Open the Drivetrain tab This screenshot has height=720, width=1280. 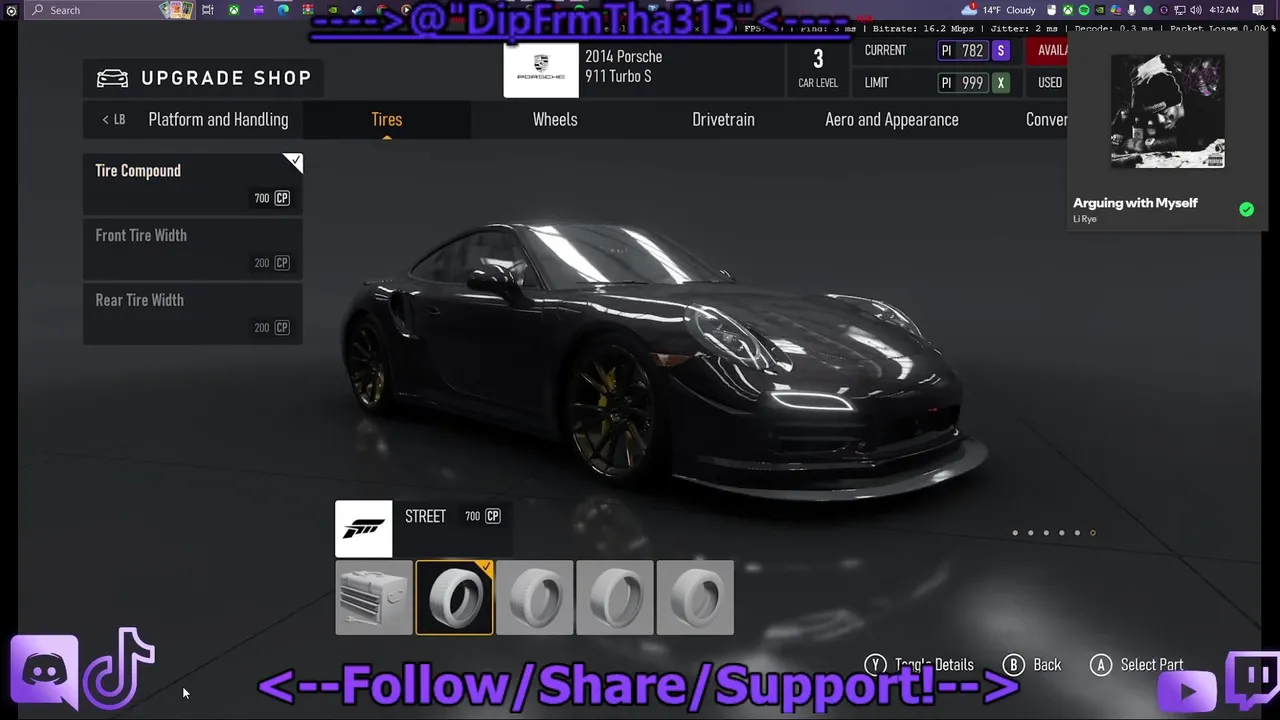click(723, 119)
